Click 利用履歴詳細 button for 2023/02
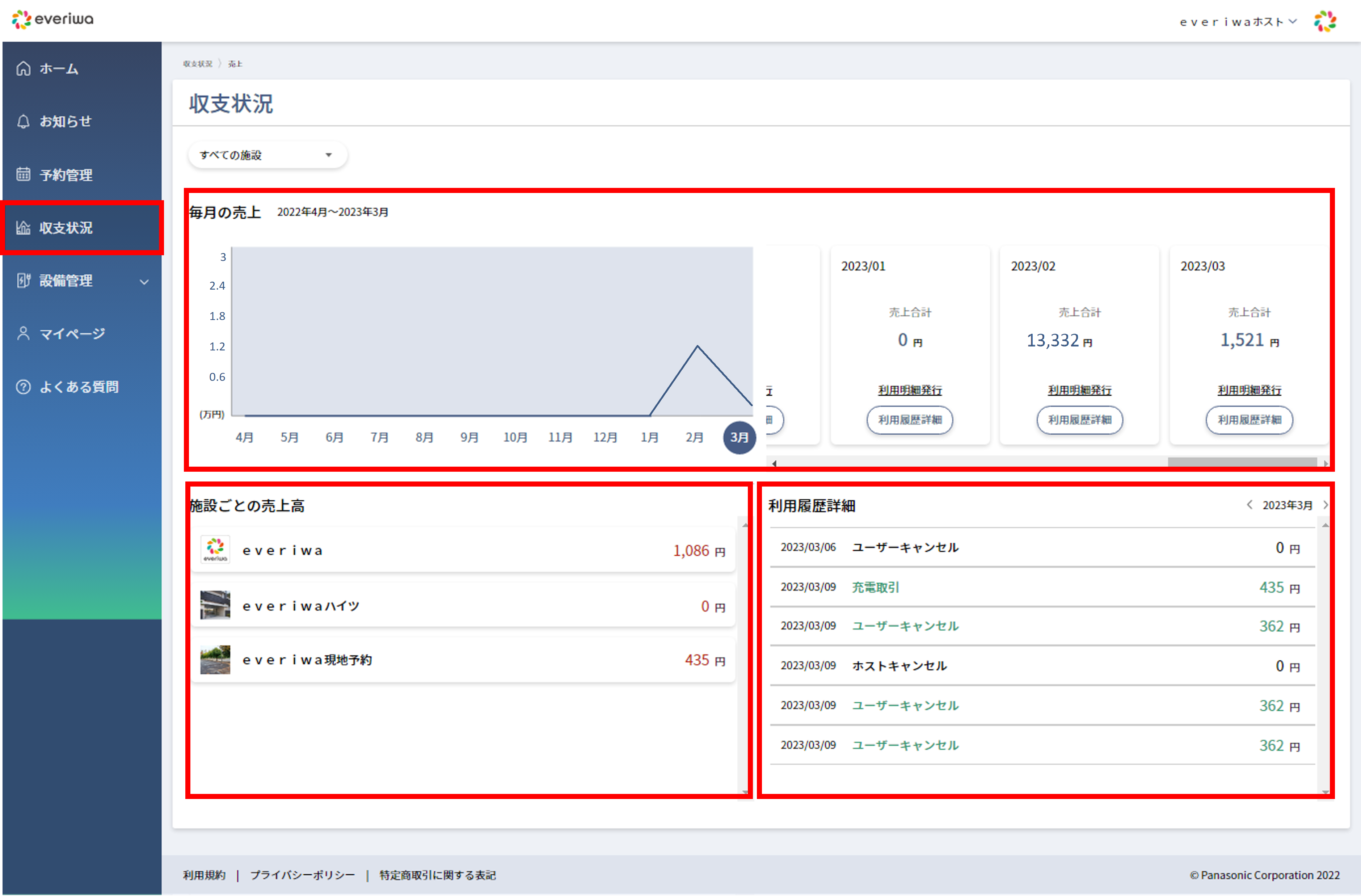 click(1079, 420)
